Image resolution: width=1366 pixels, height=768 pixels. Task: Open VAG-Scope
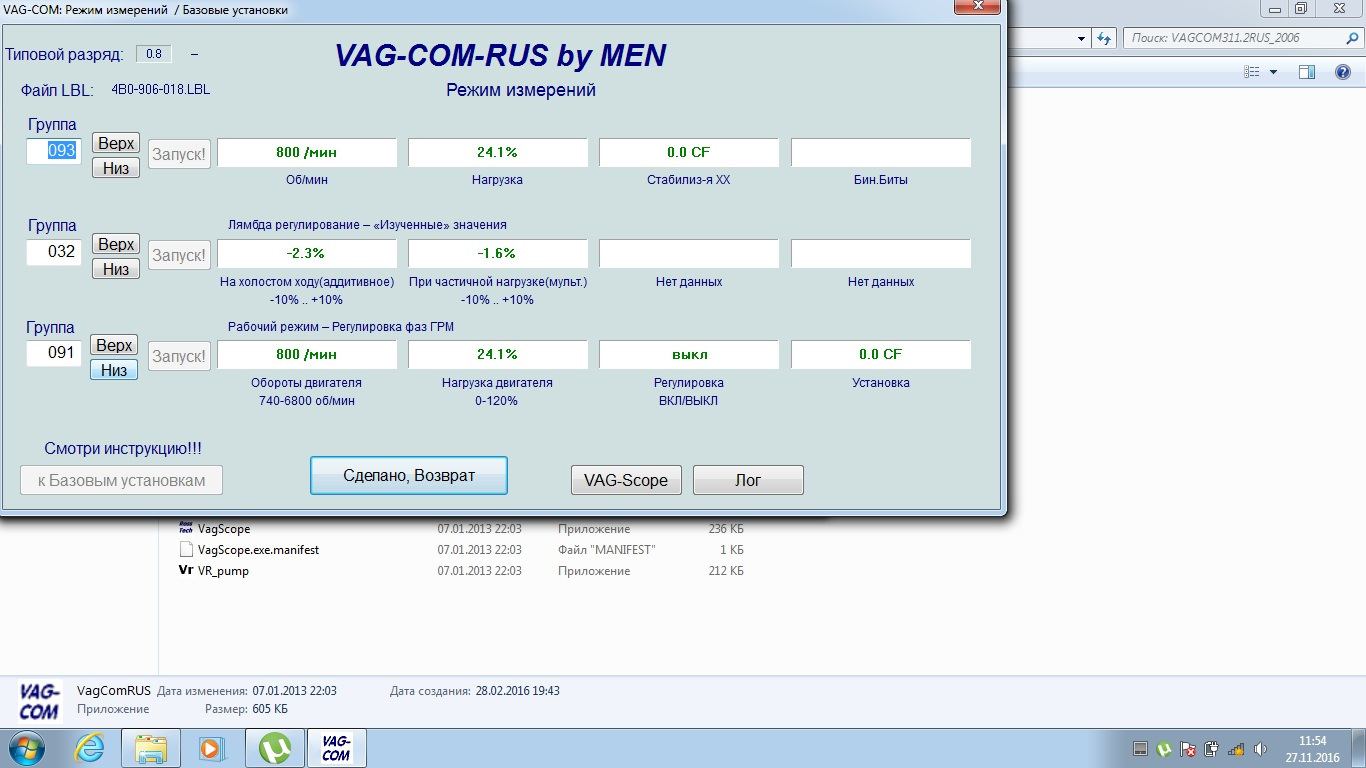(626, 480)
